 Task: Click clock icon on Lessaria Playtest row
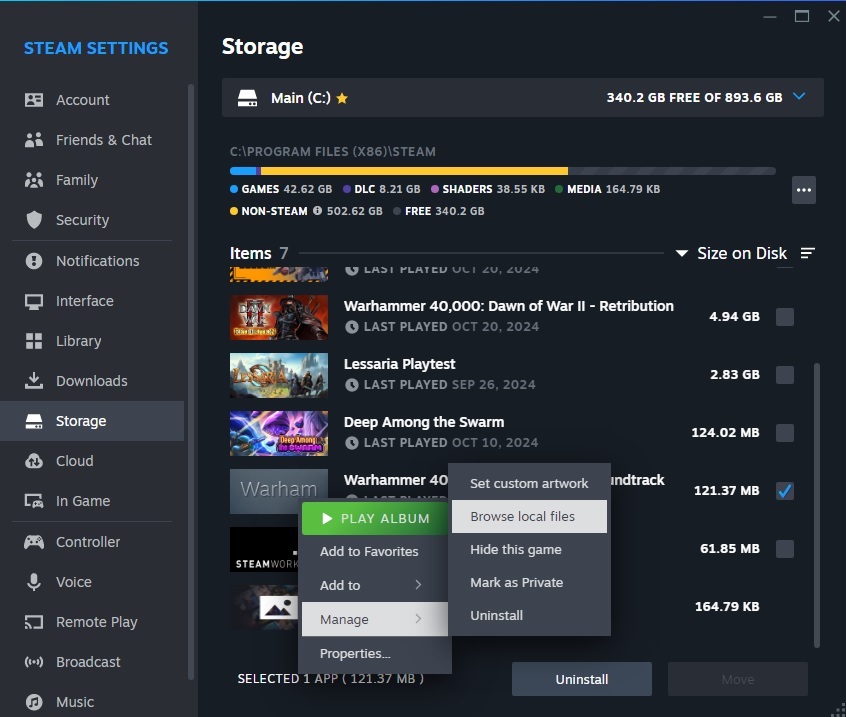pyautogui.click(x=352, y=385)
